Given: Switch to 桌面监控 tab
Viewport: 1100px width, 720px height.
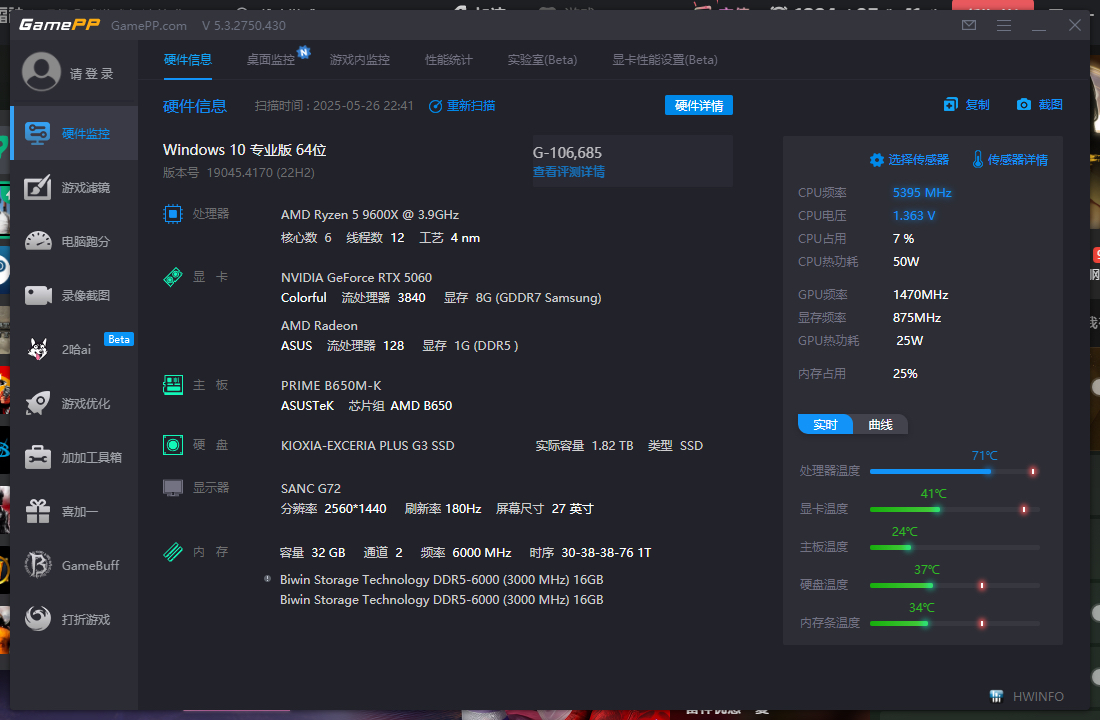Looking at the screenshot, I should tap(271, 59).
